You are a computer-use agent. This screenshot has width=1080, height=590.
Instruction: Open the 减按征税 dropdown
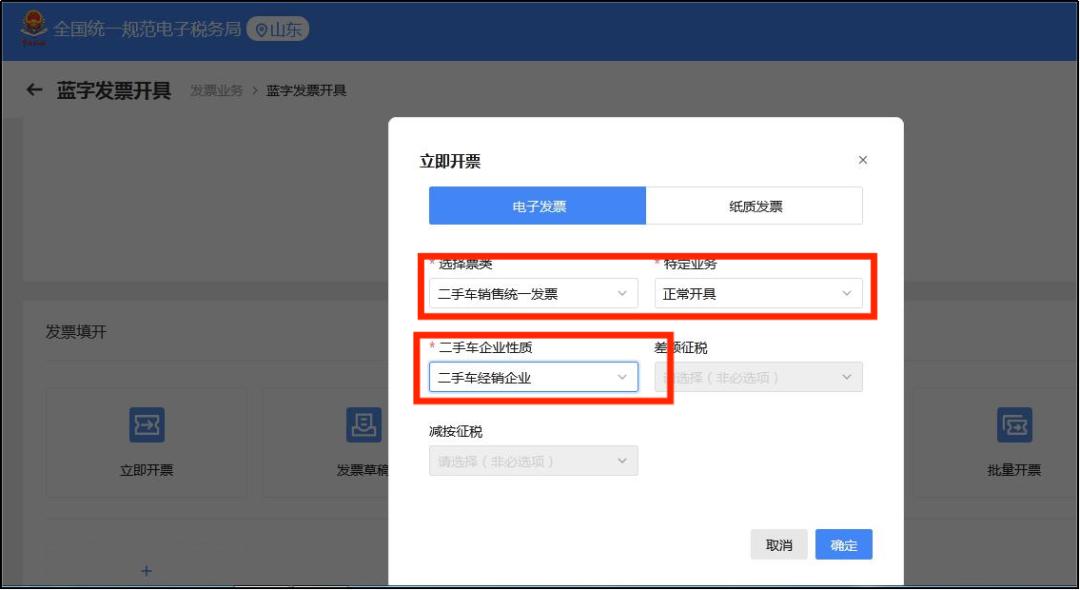tap(533, 461)
